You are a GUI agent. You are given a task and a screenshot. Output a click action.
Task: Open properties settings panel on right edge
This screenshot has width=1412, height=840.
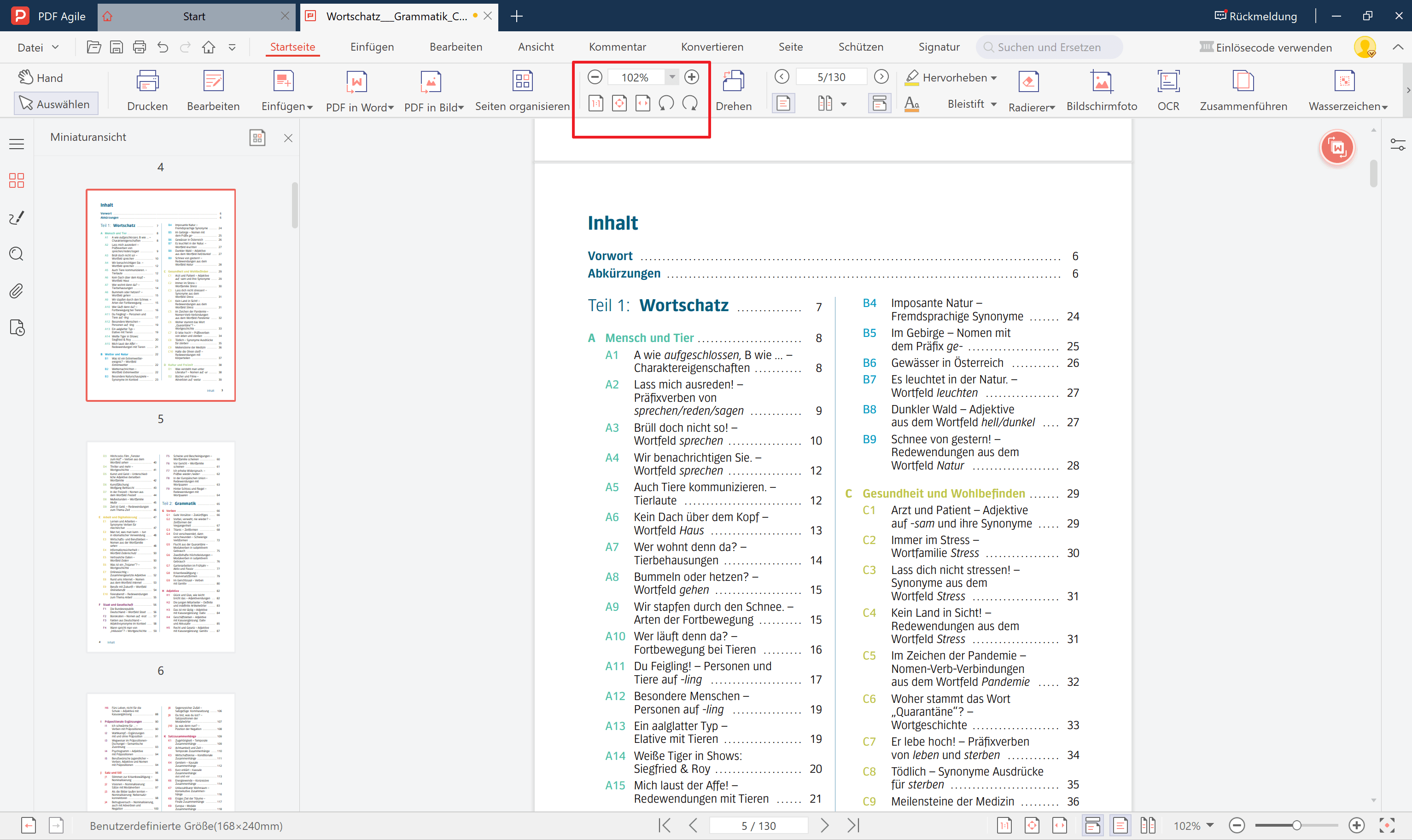(1397, 145)
